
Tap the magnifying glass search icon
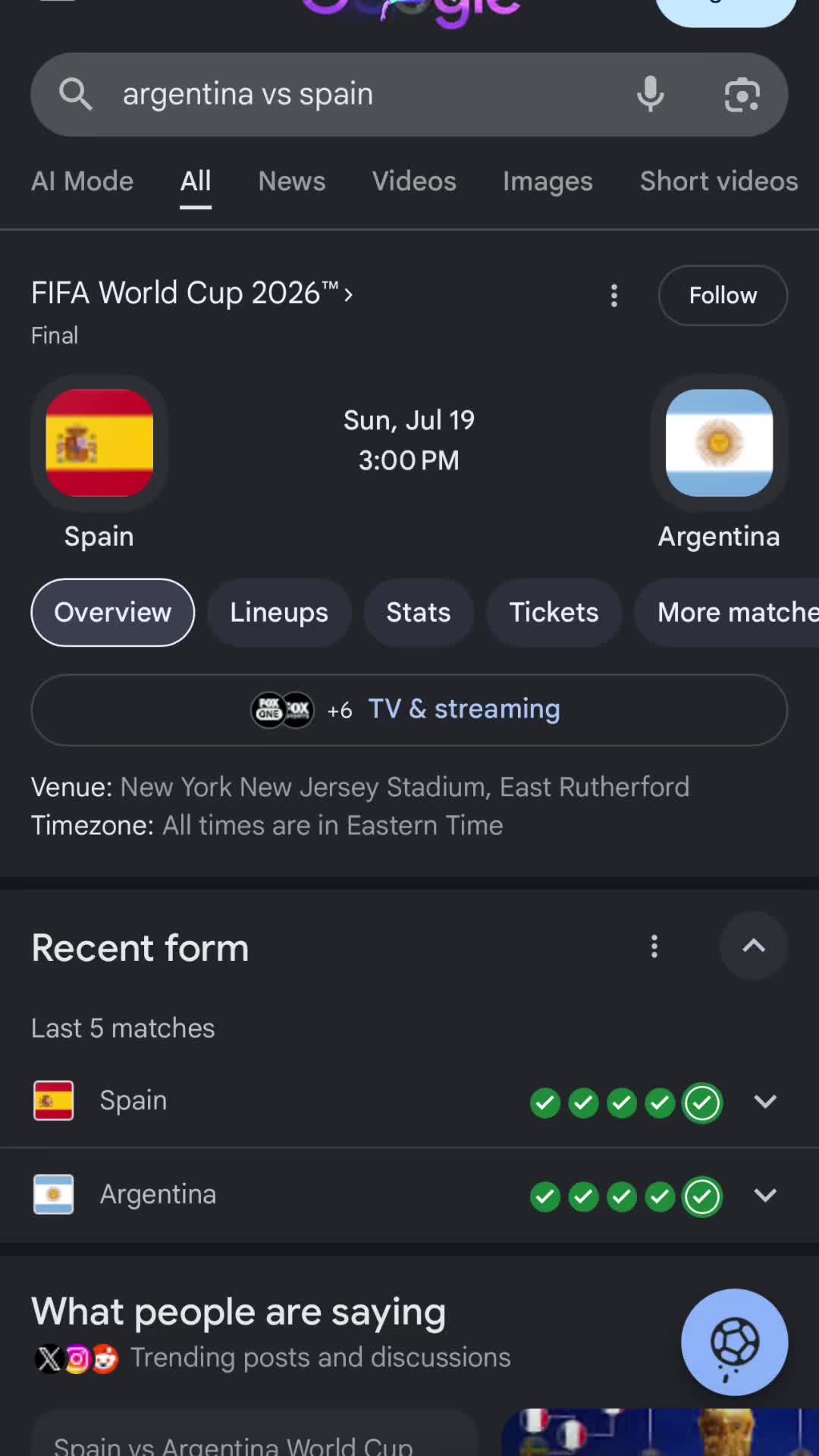[76, 95]
